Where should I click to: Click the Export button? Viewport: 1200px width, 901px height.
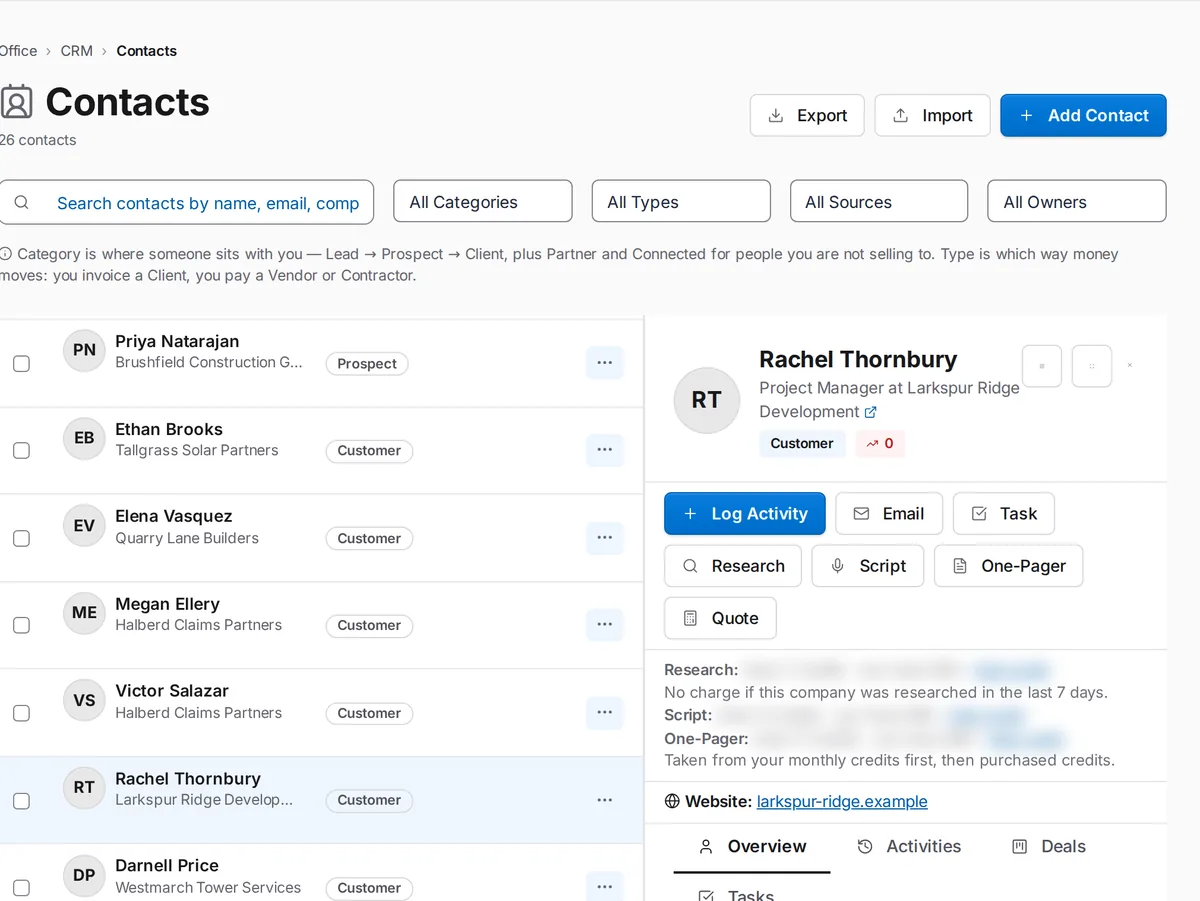[x=807, y=115]
